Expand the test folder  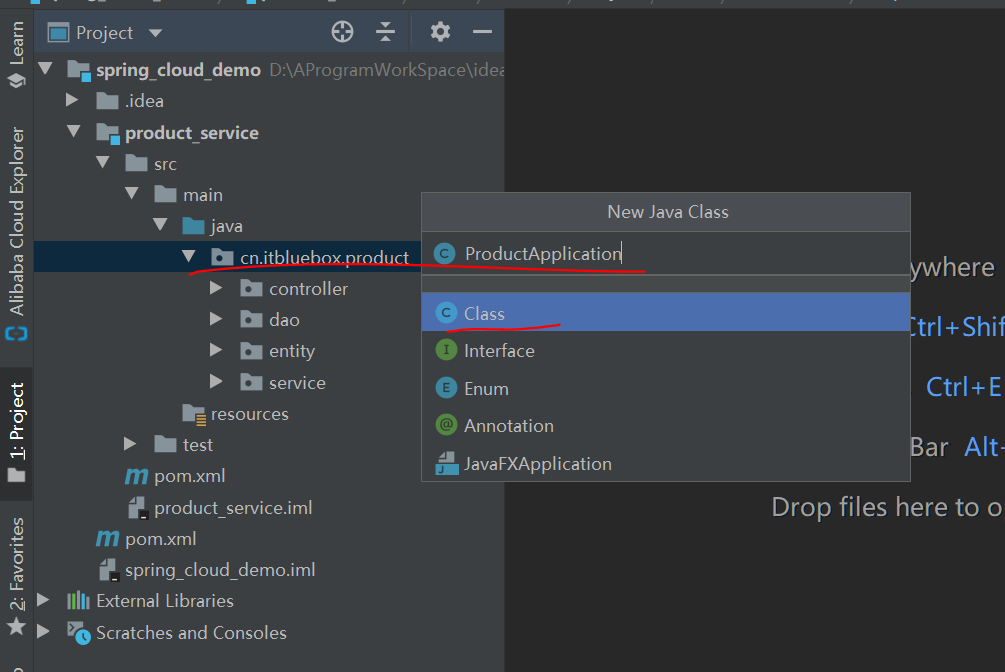[x=130, y=444]
